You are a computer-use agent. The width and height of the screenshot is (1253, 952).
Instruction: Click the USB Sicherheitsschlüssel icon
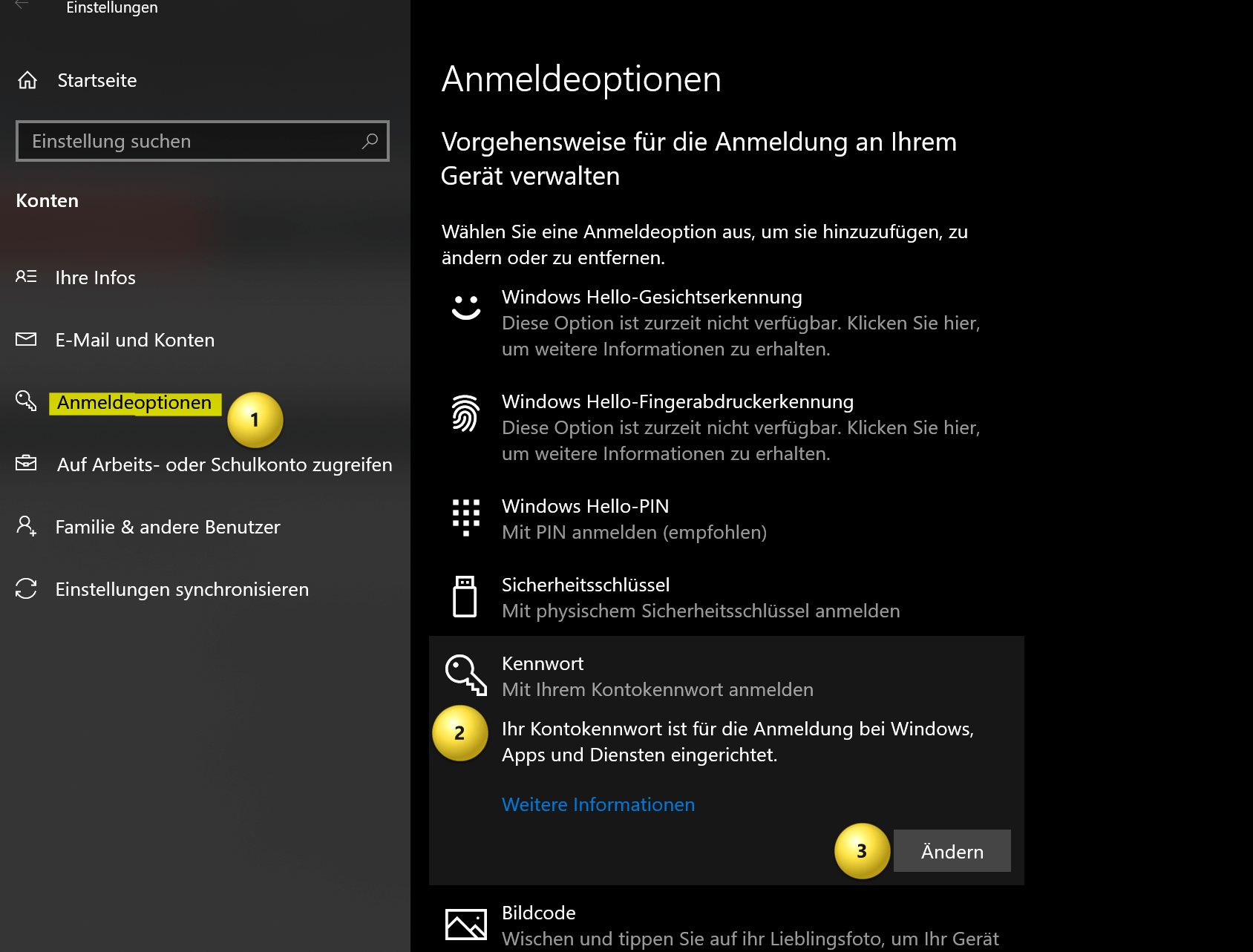(465, 597)
